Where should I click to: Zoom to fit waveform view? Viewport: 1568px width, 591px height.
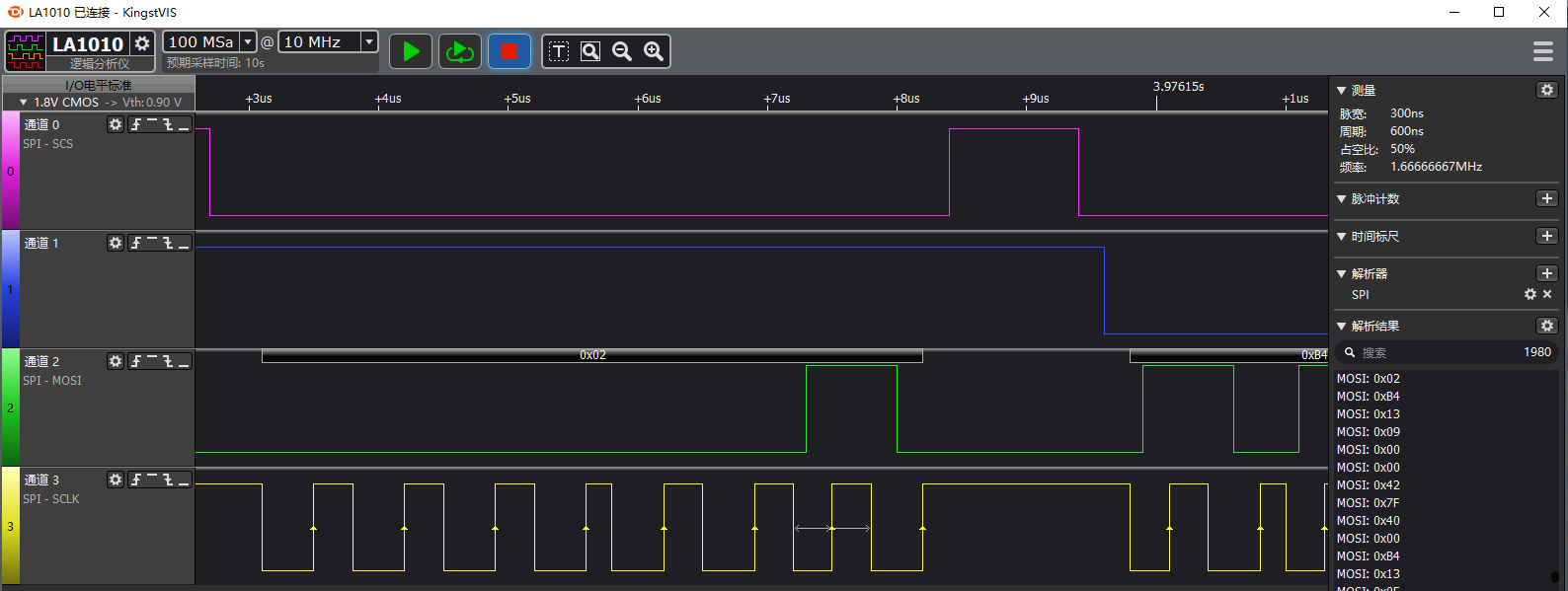click(x=590, y=51)
